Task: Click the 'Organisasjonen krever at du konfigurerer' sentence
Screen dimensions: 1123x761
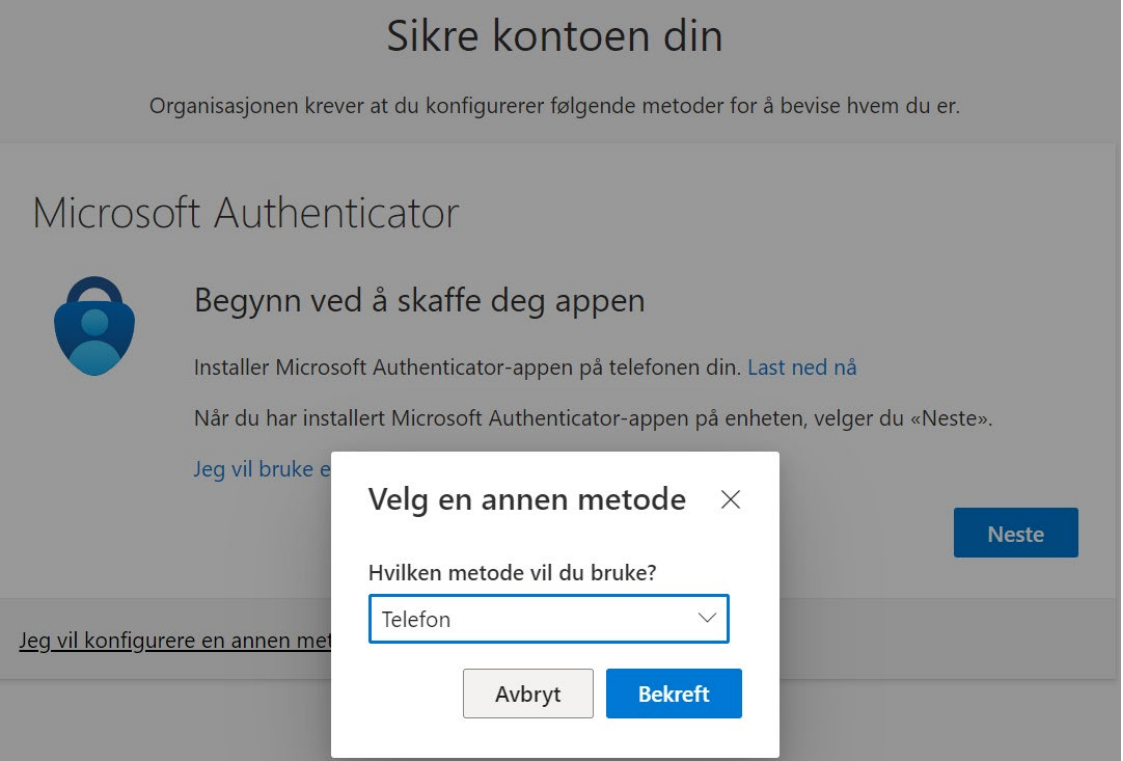Action: tap(554, 106)
